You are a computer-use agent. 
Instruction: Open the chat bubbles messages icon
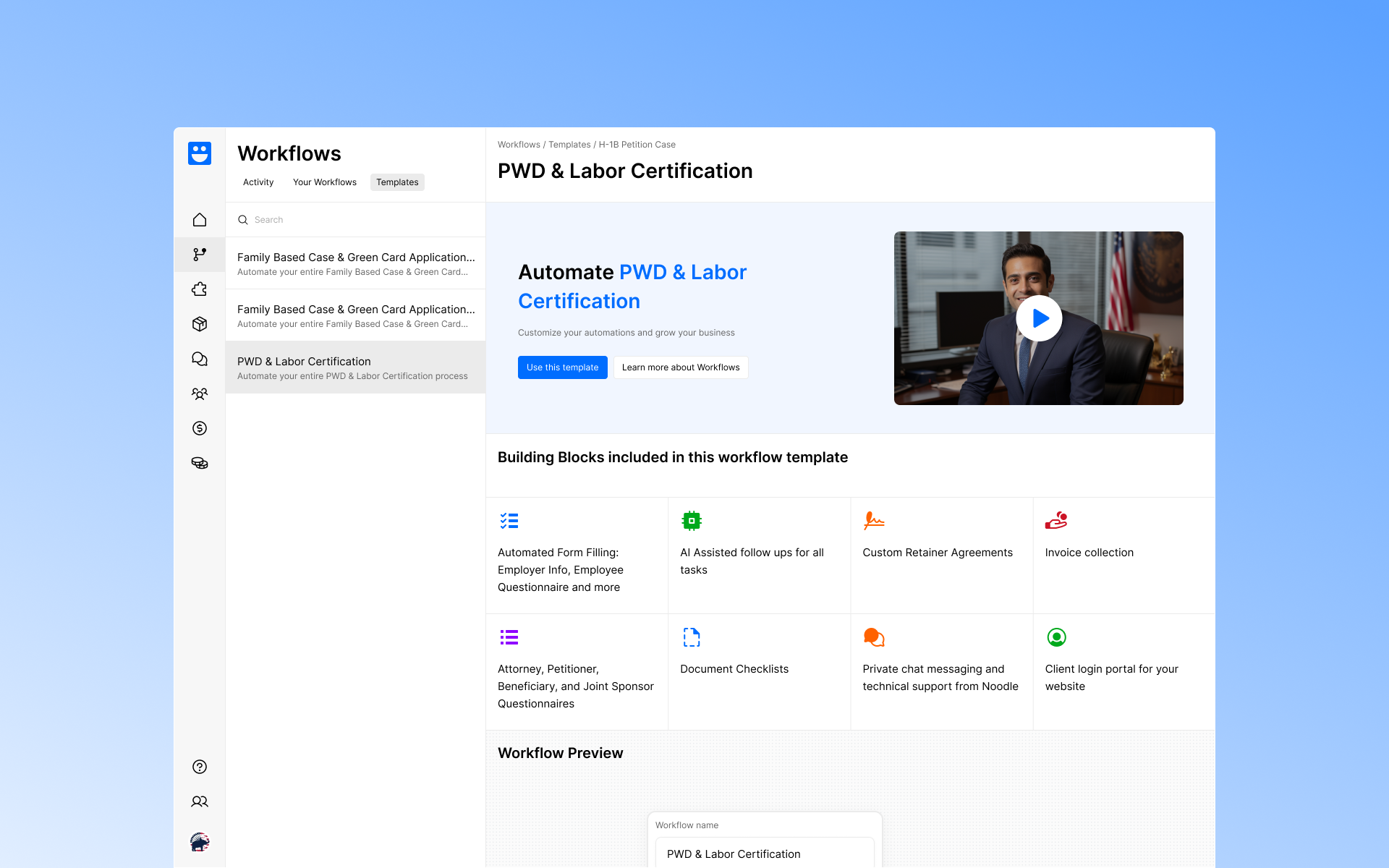[x=200, y=359]
